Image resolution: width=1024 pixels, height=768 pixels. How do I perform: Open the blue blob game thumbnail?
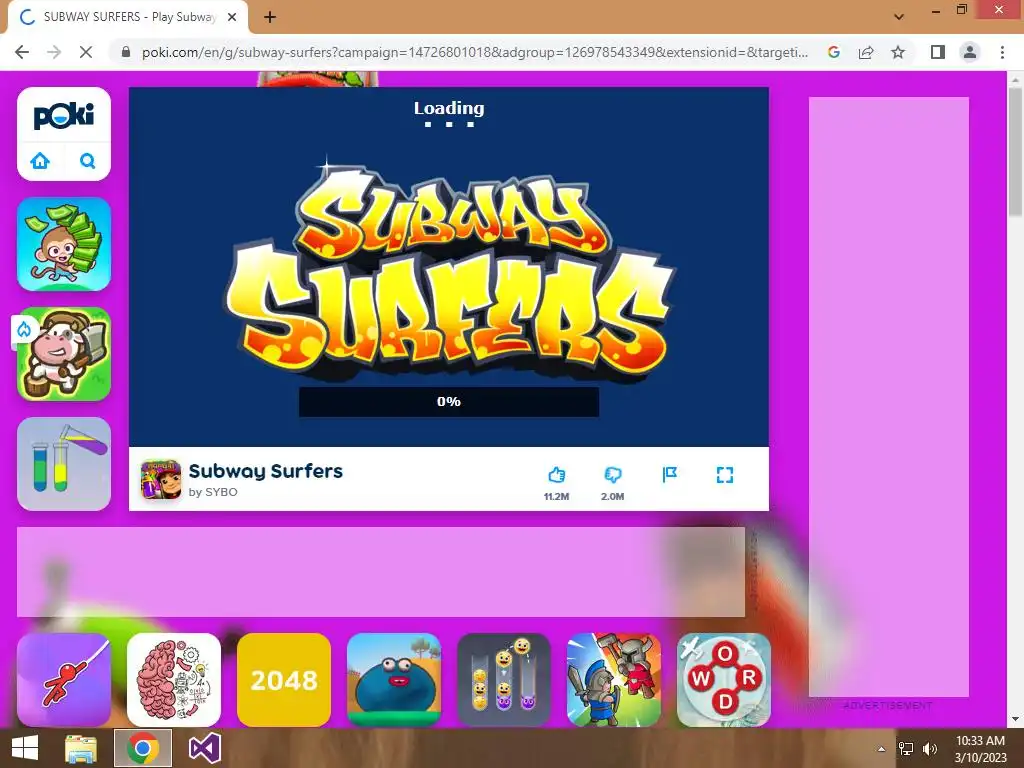[x=394, y=680]
